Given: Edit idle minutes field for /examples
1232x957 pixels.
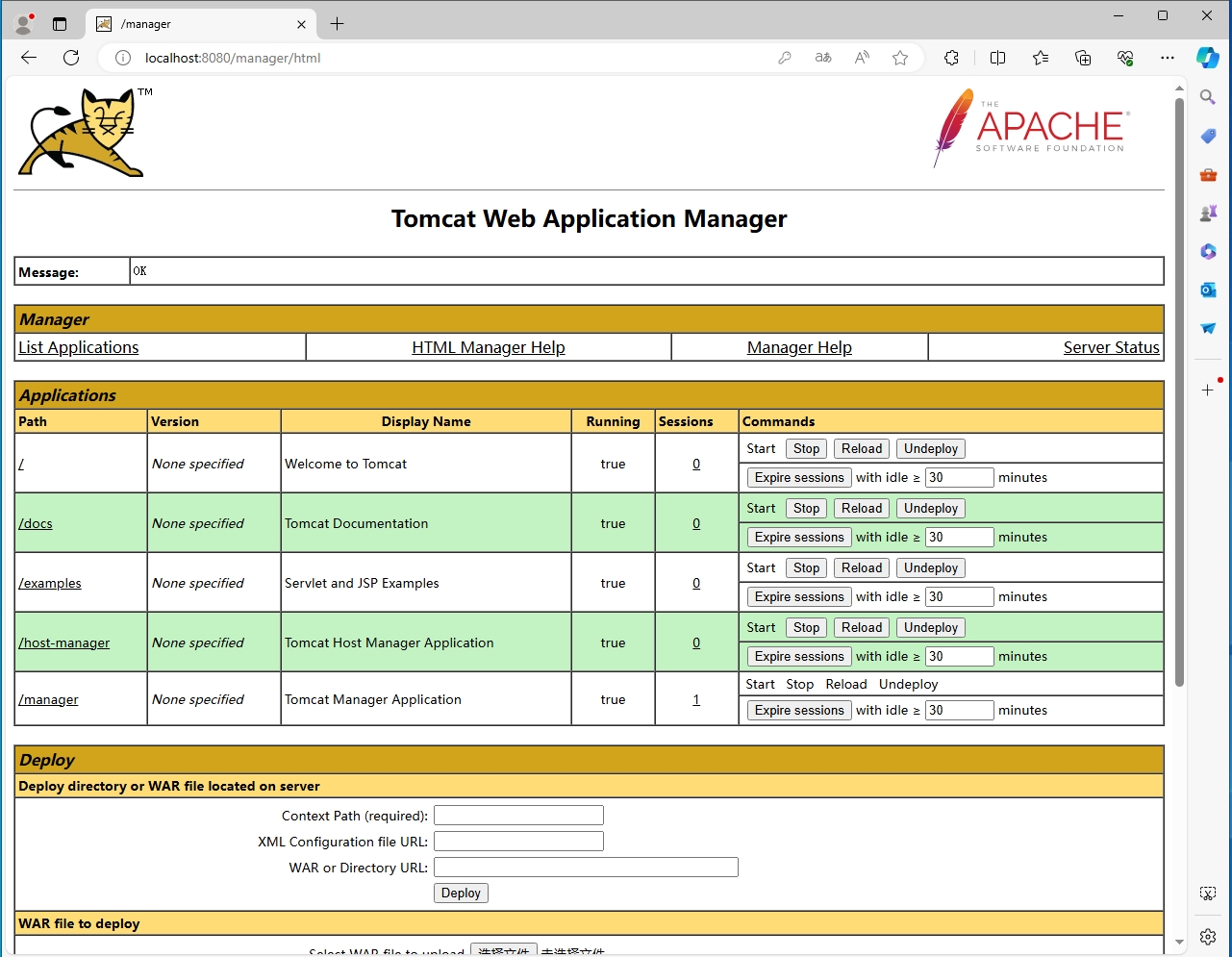Looking at the screenshot, I should point(959,596).
